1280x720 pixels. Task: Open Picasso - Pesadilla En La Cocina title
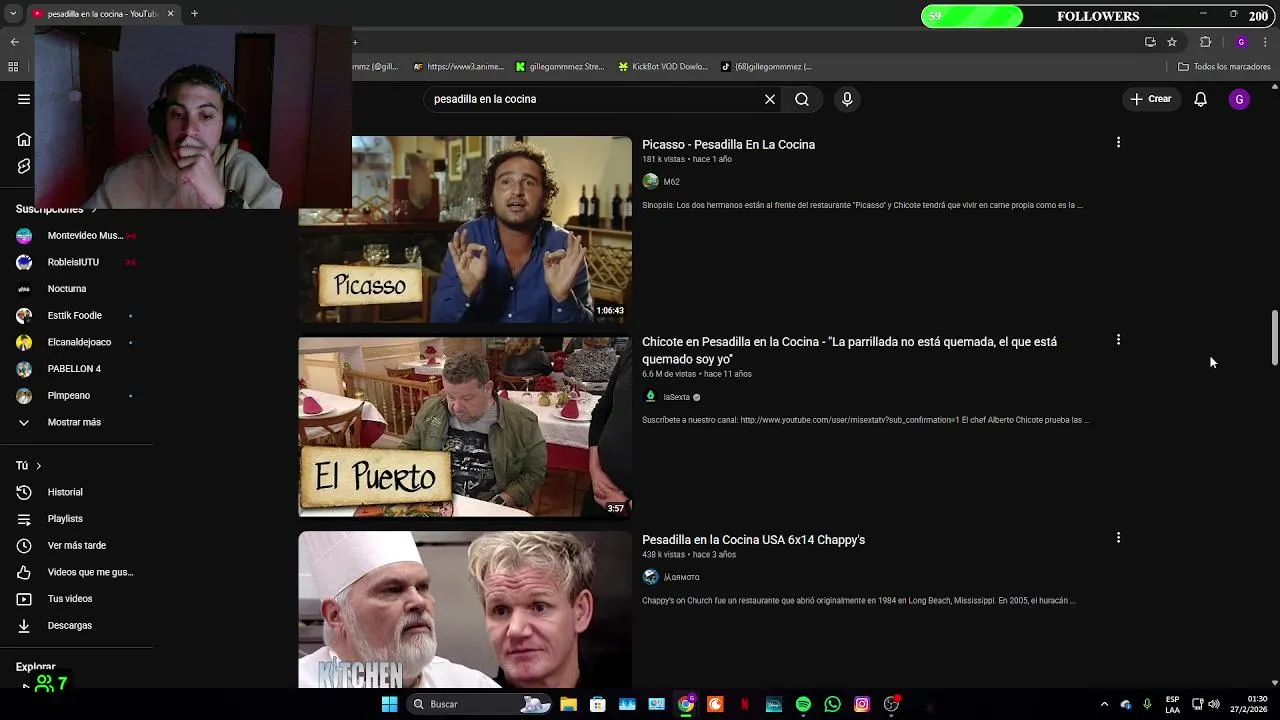coord(728,144)
